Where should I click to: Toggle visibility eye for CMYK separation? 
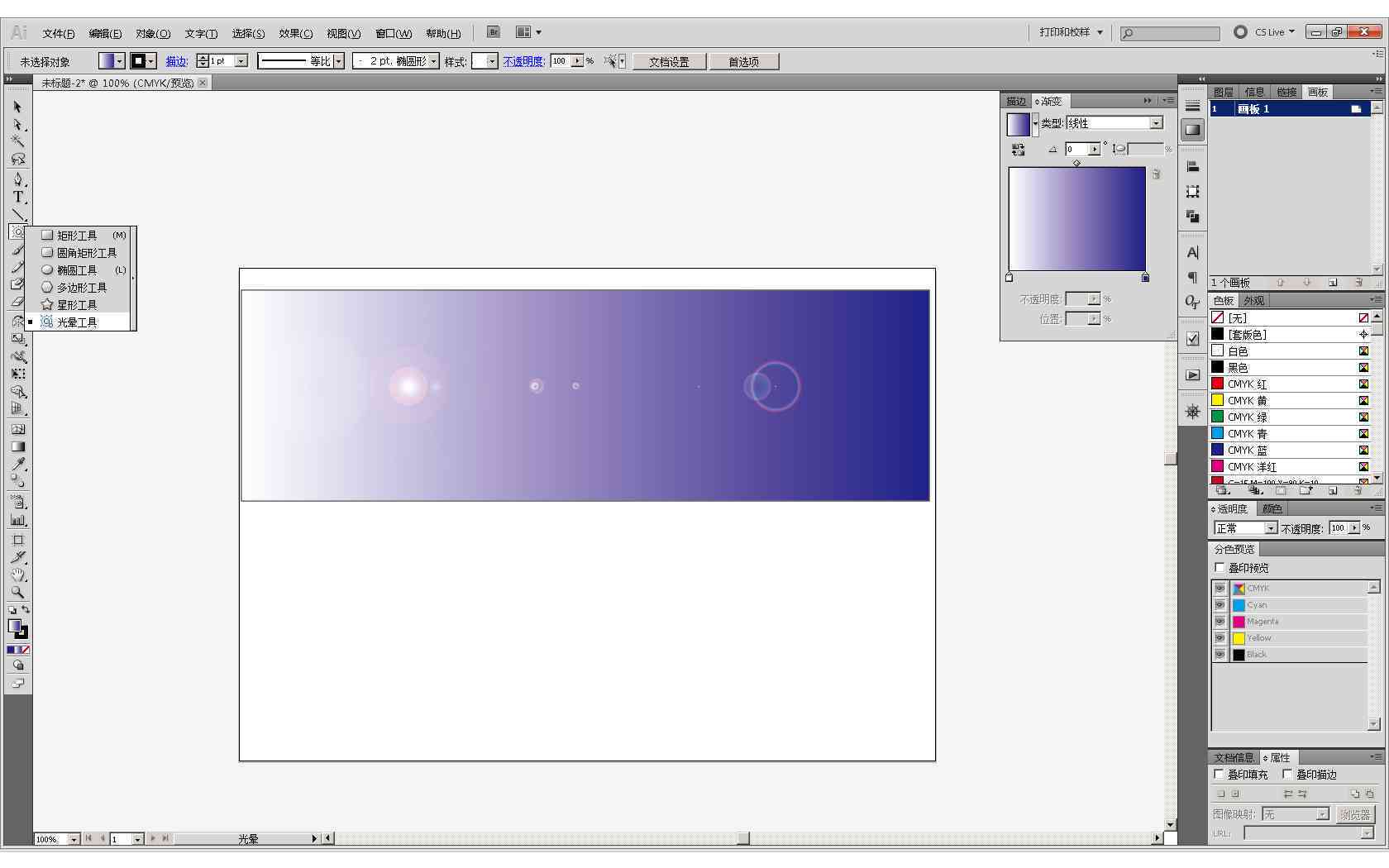coord(1220,588)
